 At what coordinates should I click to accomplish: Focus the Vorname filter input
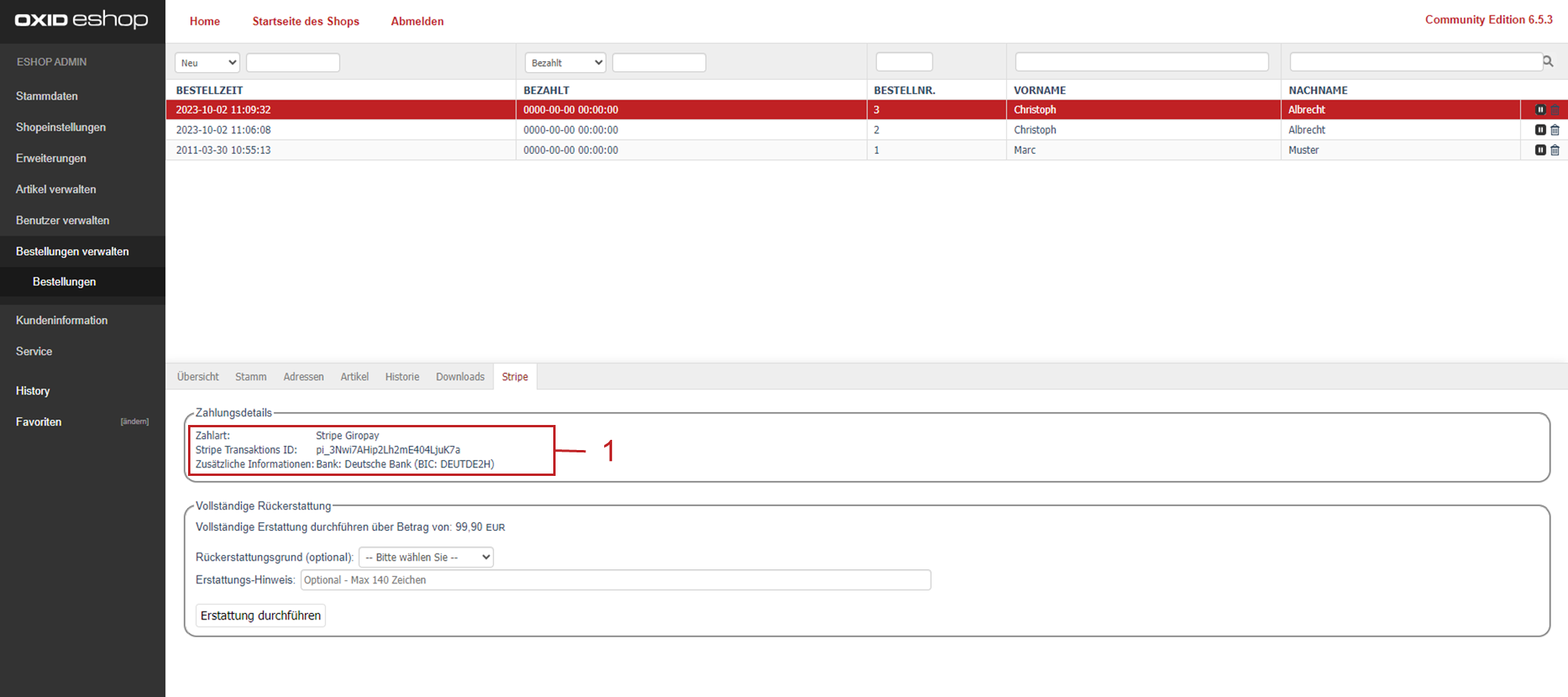(1142, 62)
